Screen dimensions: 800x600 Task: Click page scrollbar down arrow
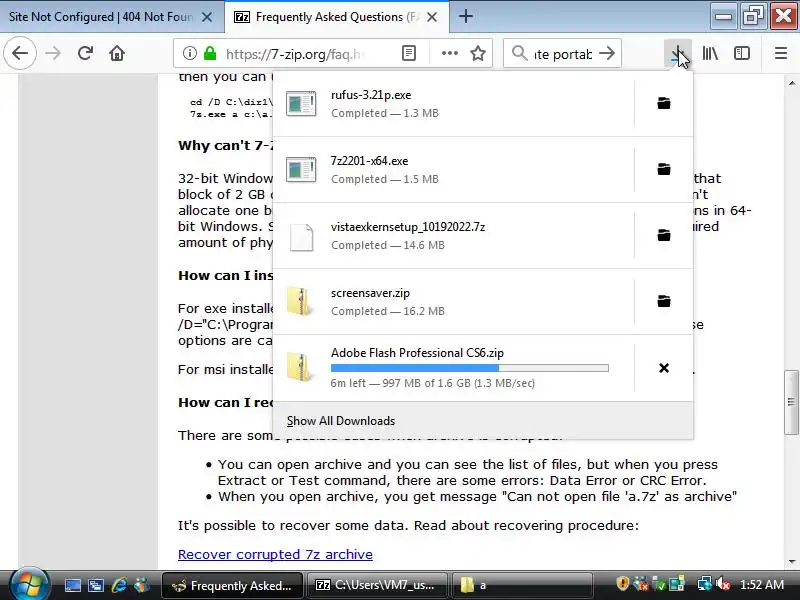pos(792,562)
